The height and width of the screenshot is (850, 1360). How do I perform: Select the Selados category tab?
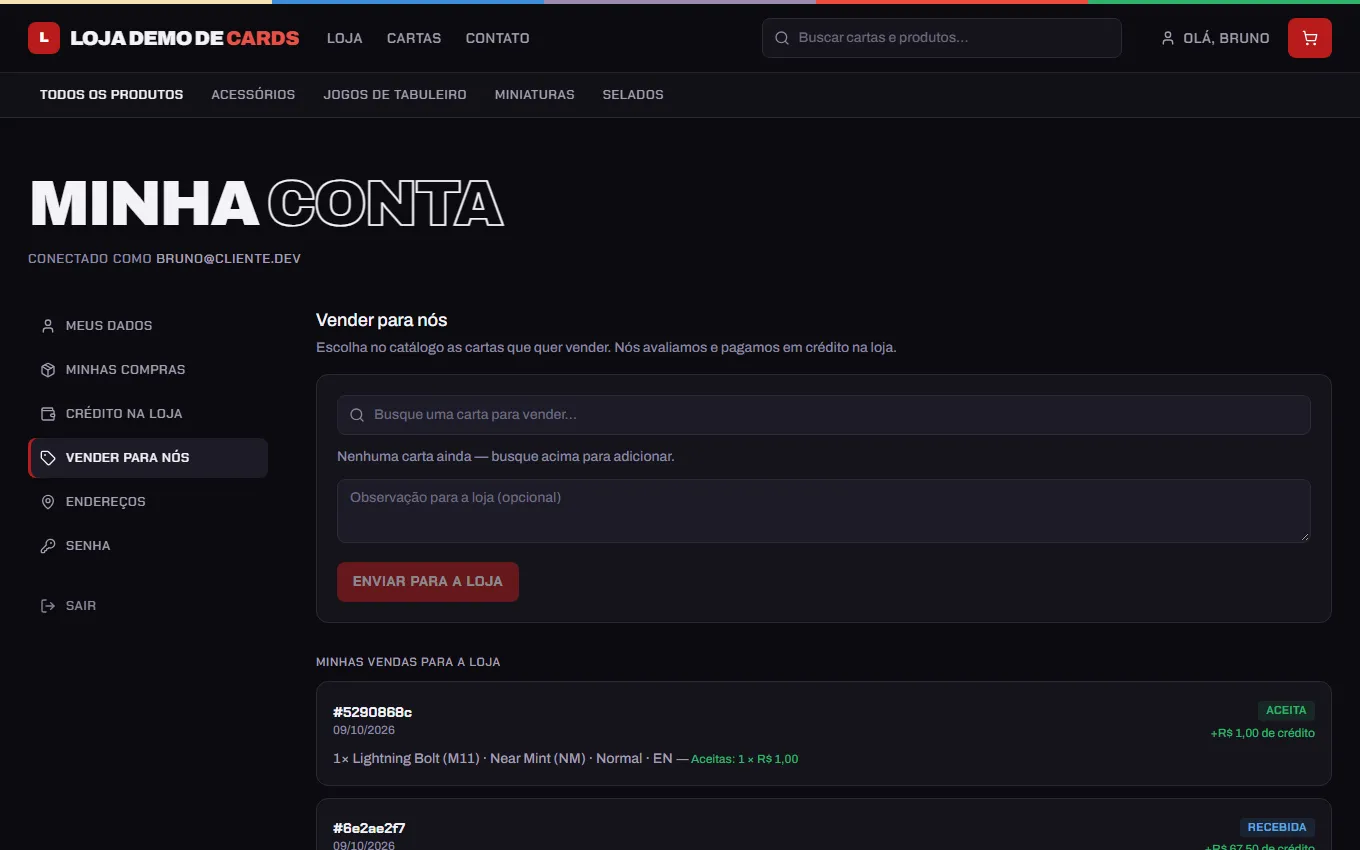[633, 95]
